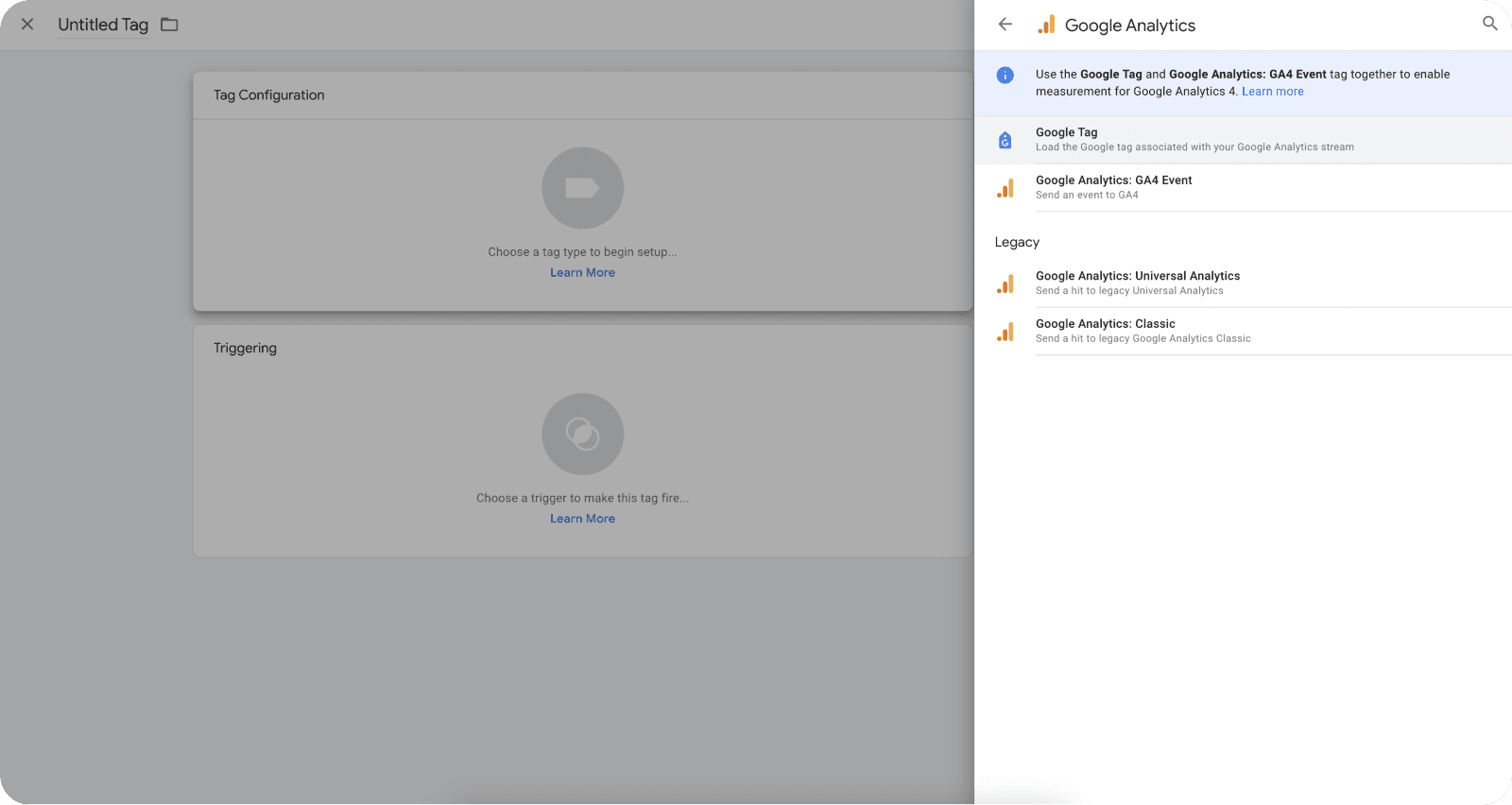Click the folder icon beside Untitled Tag
This screenshot has height=805, width=1512.
pos(169,25)
